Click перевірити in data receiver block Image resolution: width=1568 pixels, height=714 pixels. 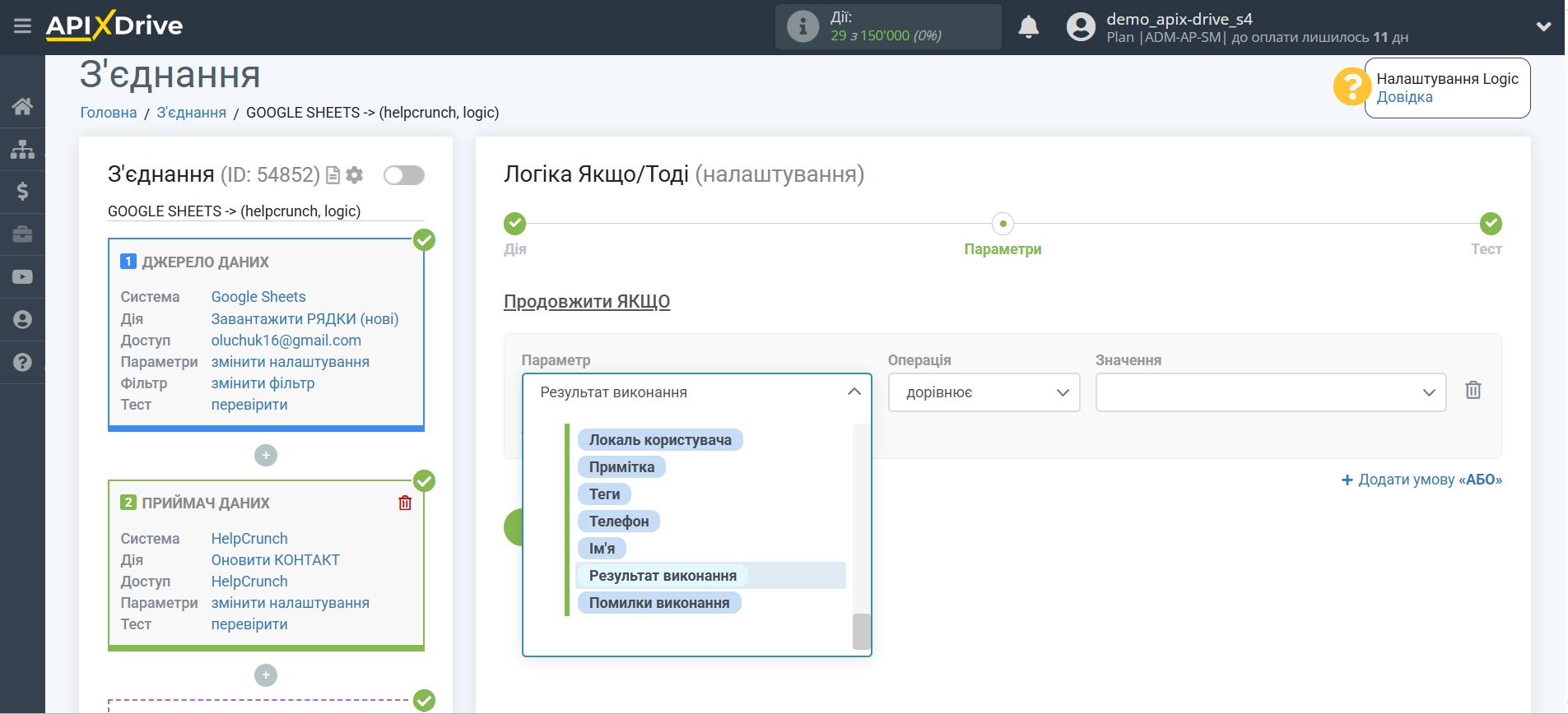tap(249, 624)
